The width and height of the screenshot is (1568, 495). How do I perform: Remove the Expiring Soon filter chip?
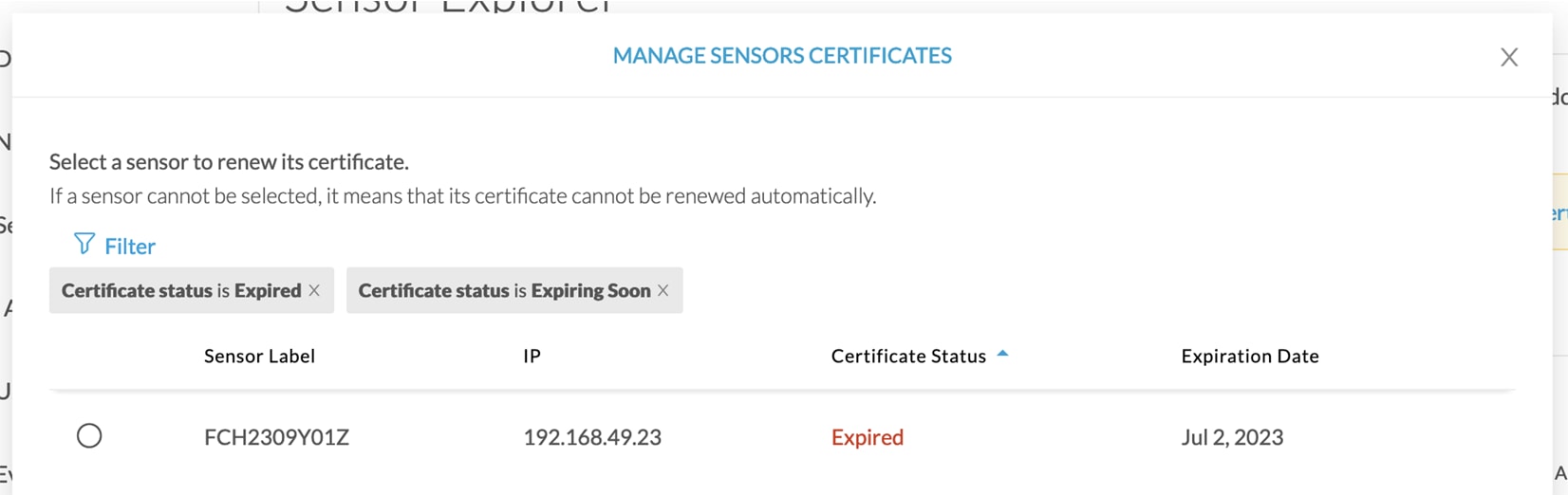click(x=663, y=290)
